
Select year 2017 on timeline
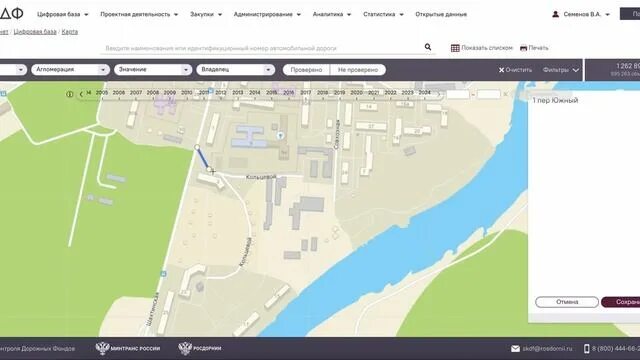click(x=306, y=93)
